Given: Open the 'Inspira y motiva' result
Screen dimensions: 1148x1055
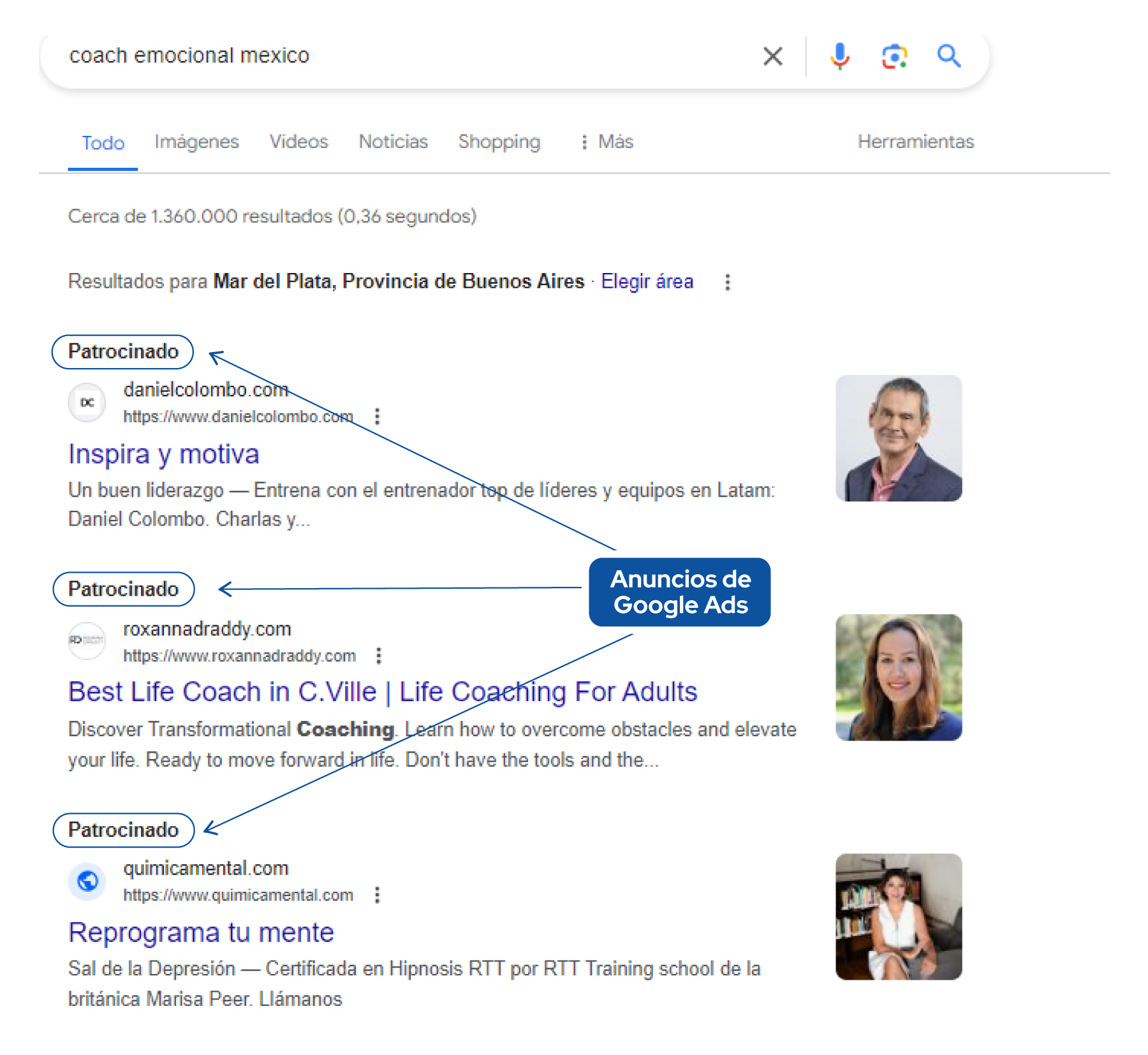Looking at the screenshot, I should click(x=164, y=454).
